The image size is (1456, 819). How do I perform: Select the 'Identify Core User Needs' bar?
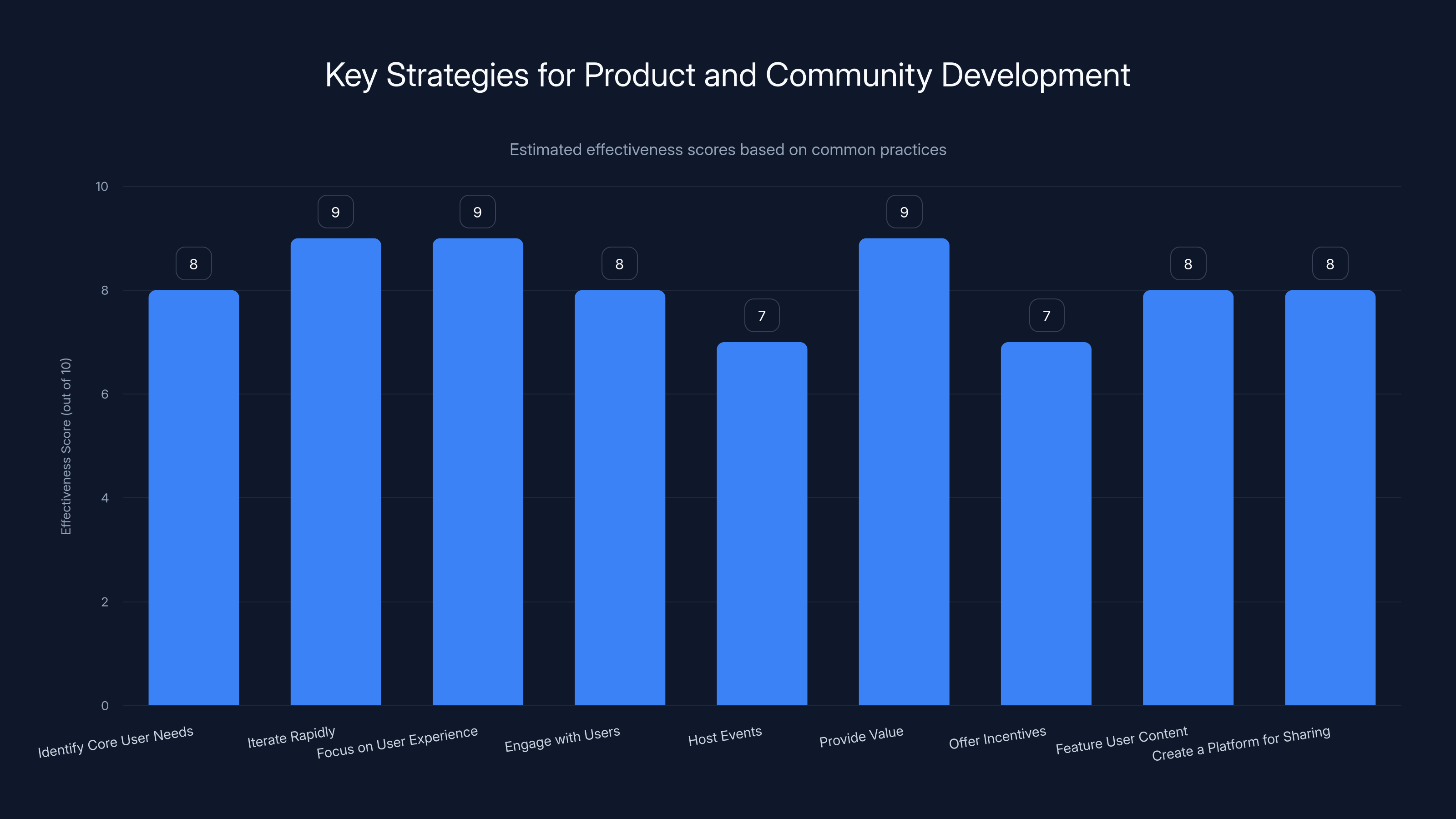coord(194,497)
